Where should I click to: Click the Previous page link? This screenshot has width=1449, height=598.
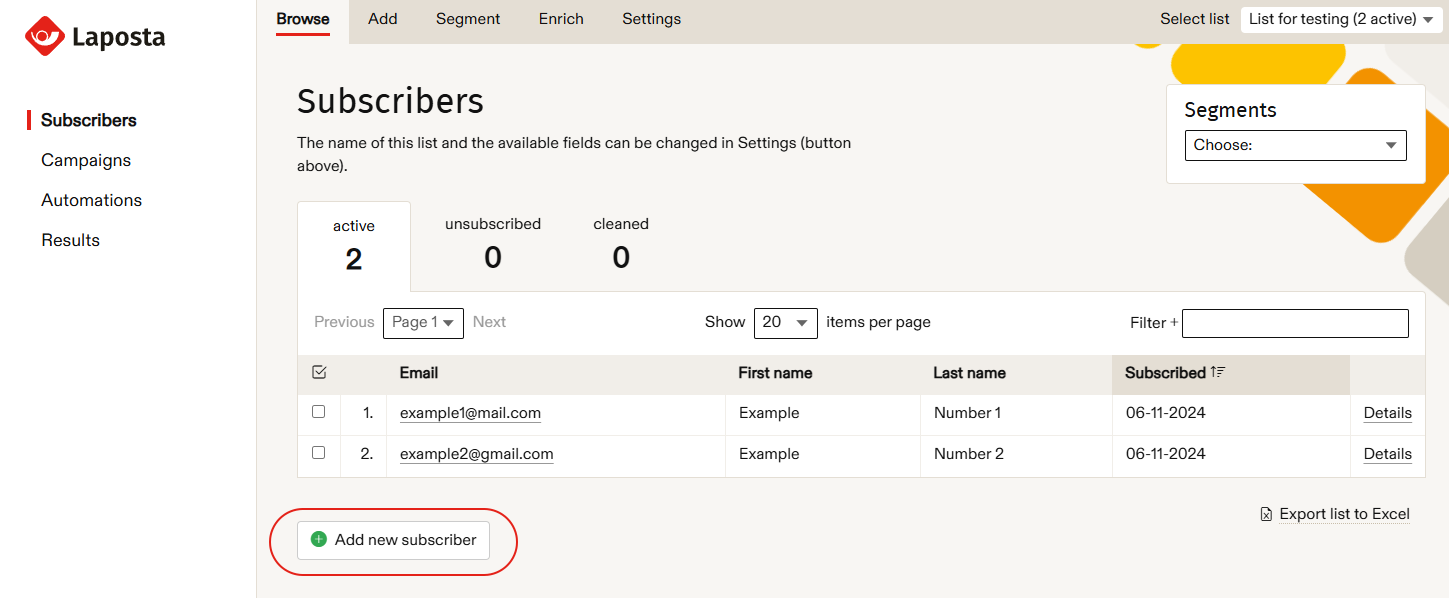[x=344, y=322]
